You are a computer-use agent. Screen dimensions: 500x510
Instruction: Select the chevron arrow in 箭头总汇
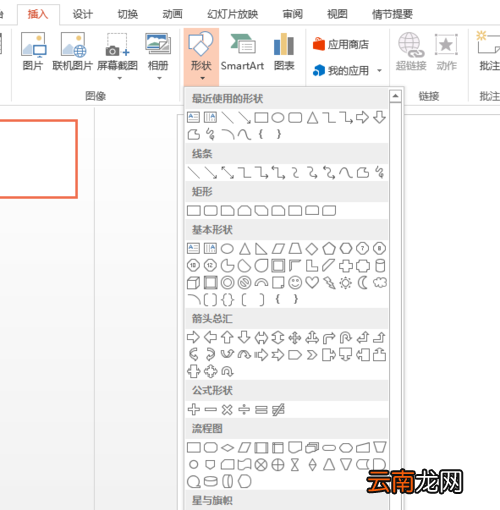[312, 355]
